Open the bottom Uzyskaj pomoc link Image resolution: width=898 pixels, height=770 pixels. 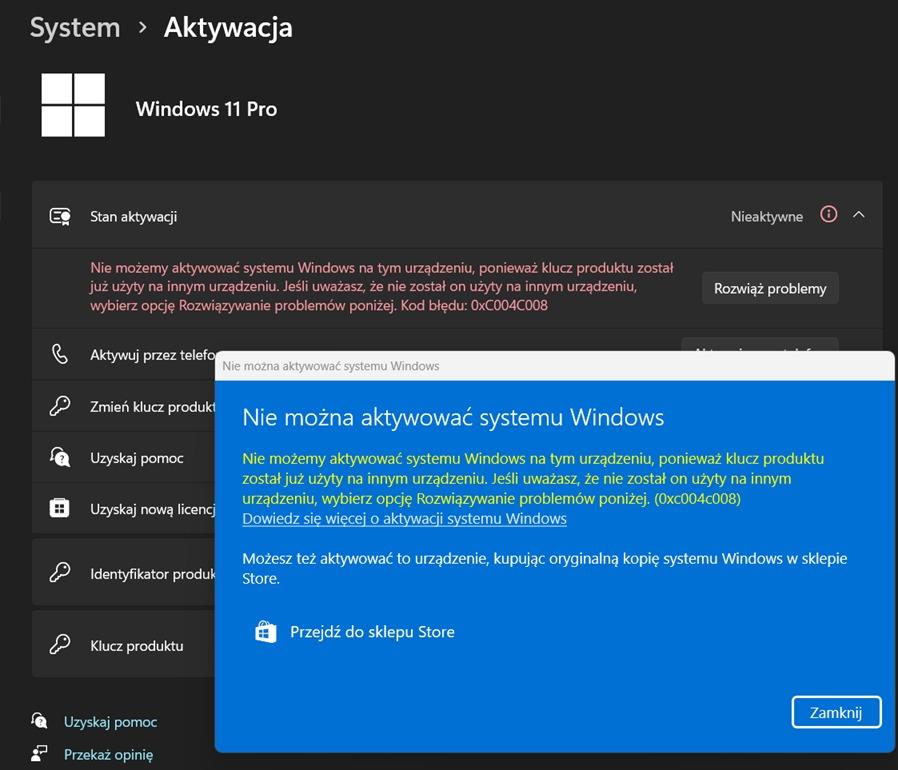[111, 721]
